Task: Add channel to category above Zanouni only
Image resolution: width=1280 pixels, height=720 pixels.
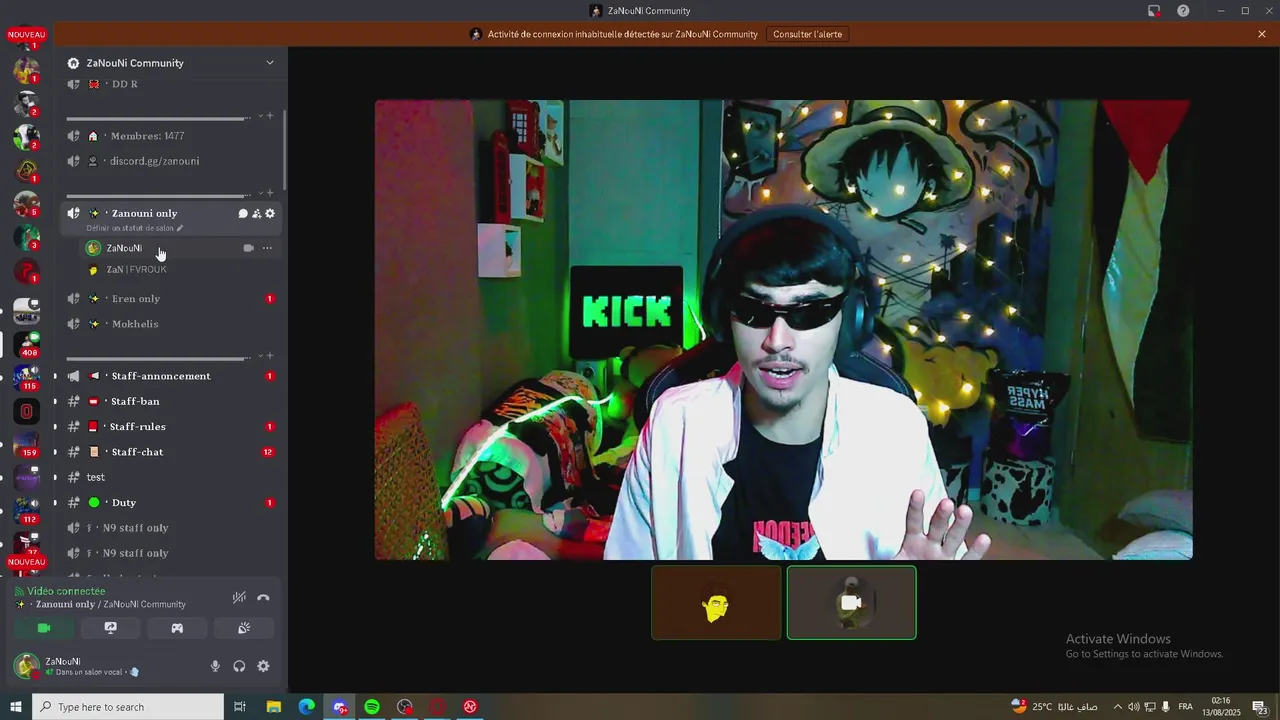Action: [270, 193]
